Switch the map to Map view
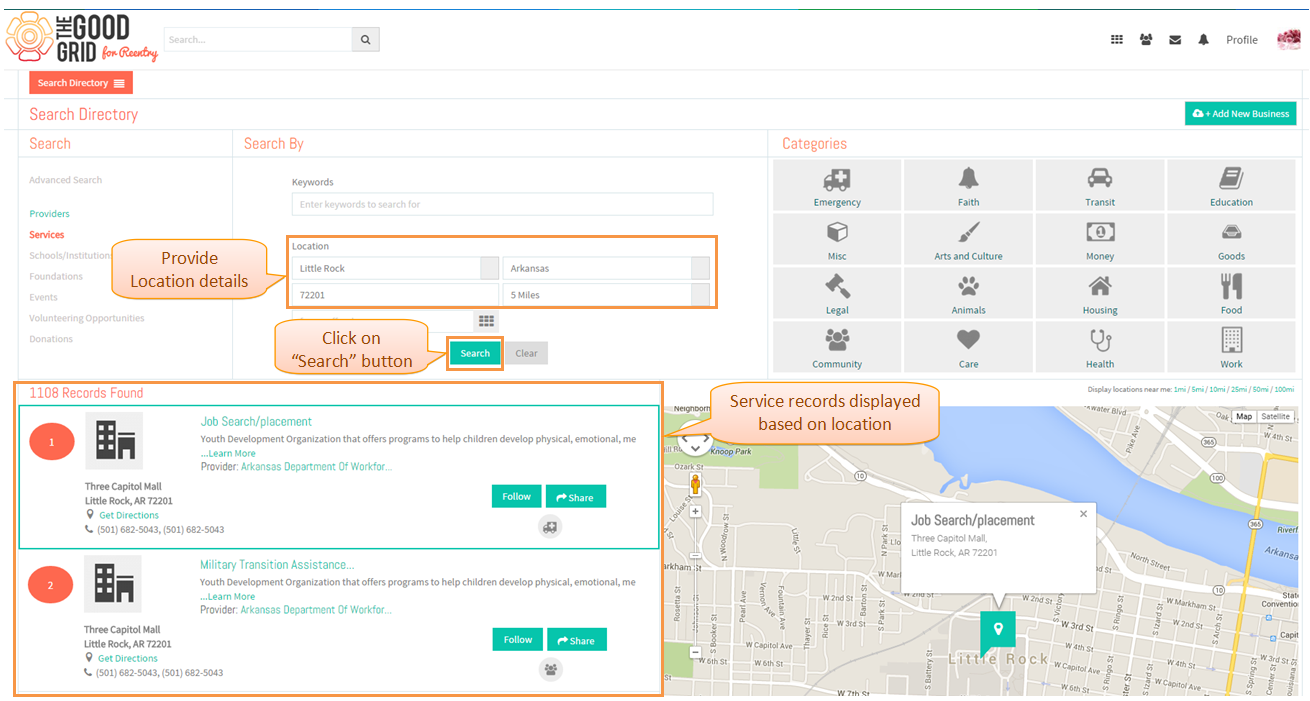Viewport: 1310px width, 701px height. pyautogui.click(x=1244, y=416)
